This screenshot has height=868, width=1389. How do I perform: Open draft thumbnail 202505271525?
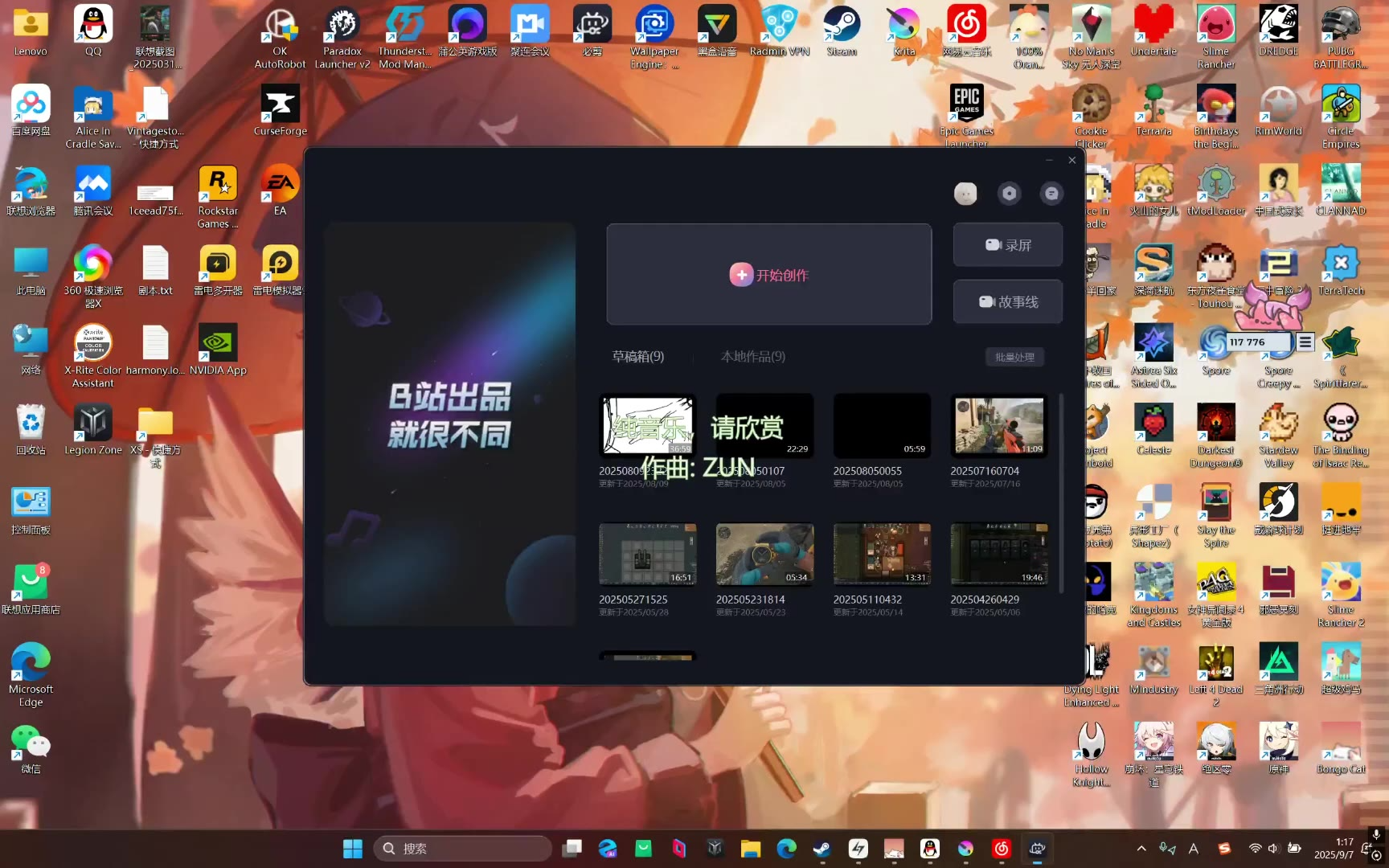(x=648, y=555)
